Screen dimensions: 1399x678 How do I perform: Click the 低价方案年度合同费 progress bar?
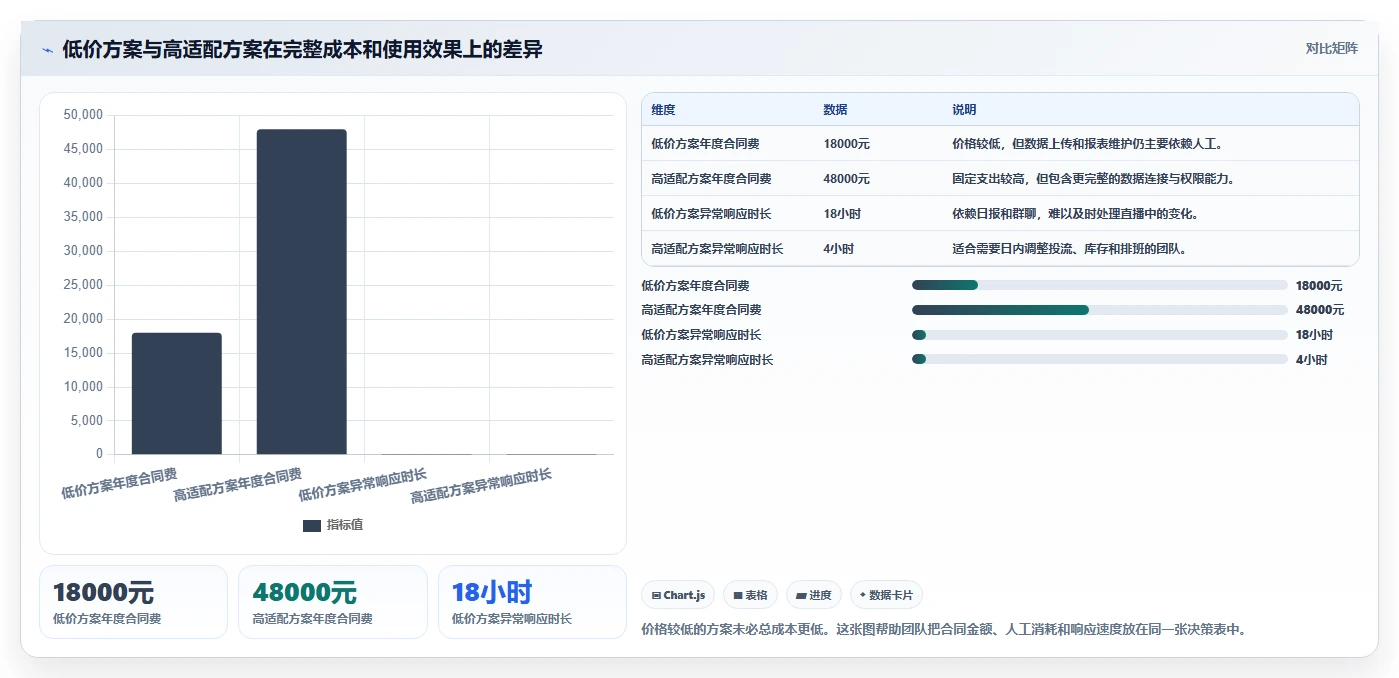point(1100,285)
